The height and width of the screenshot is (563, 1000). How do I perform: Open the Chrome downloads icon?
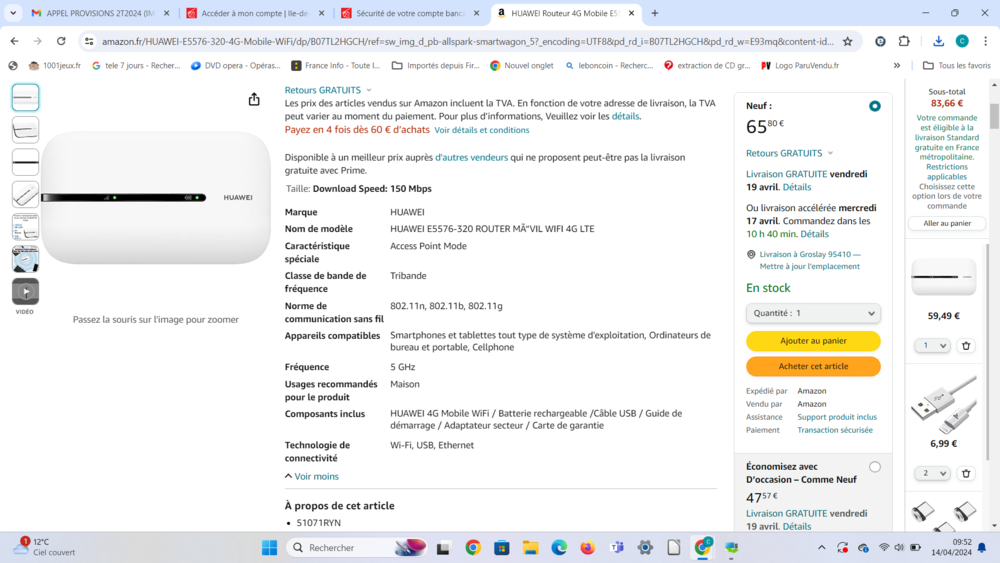[938, 41]
